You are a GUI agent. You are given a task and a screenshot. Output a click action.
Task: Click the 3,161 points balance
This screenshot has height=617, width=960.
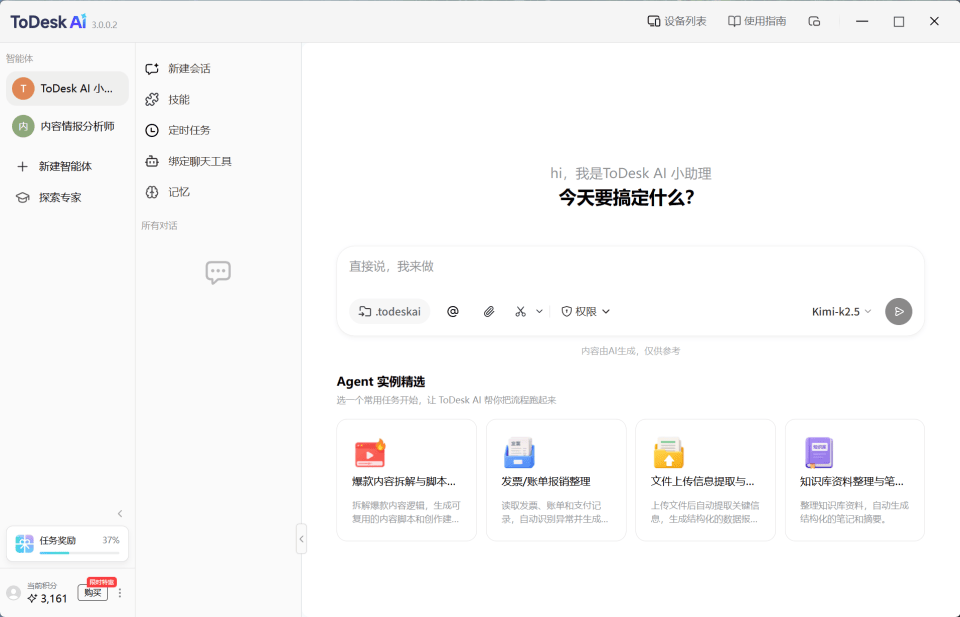pos(47,599)
